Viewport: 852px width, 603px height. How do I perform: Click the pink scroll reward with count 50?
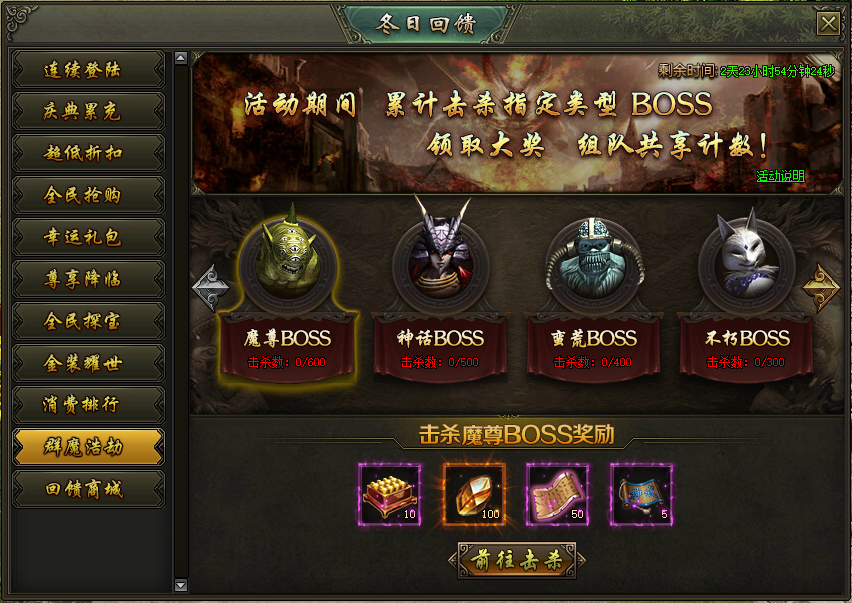(557, 494)
